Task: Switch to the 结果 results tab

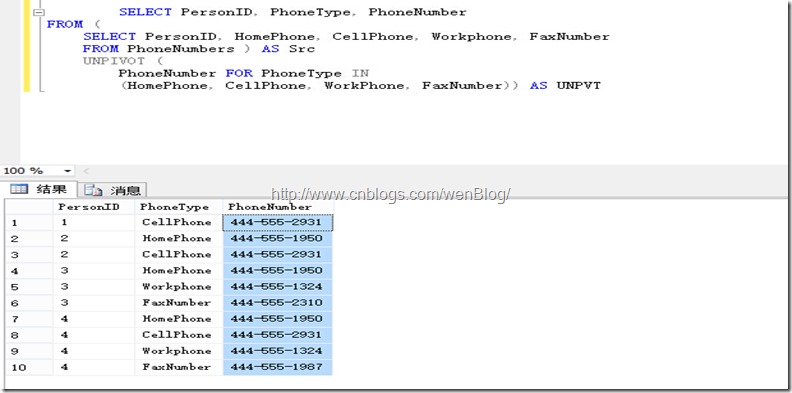Action: [x=39, y=189]
